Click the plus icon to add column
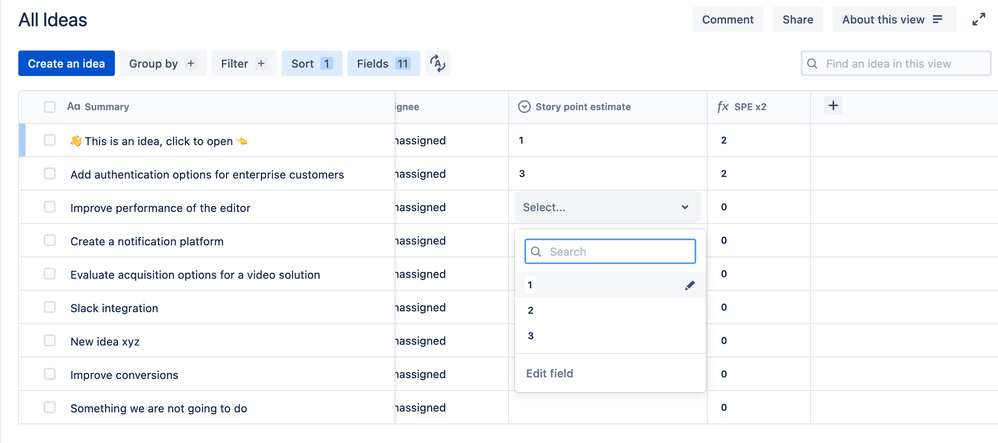 833,106
